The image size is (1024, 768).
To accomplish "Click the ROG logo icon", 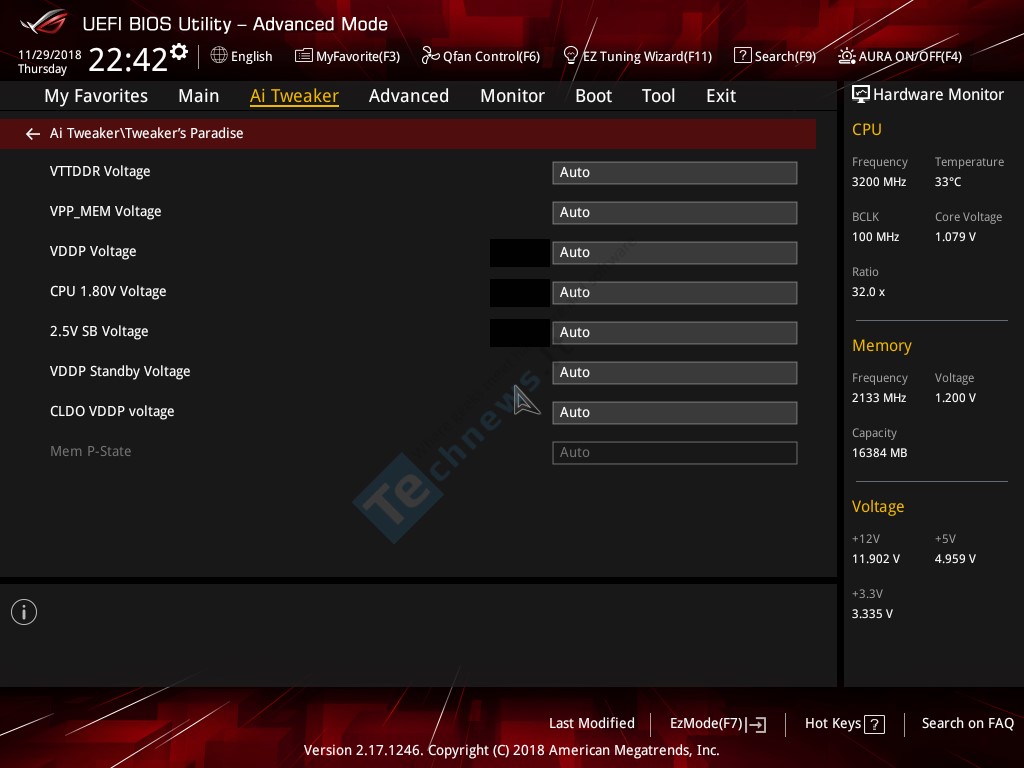I will coord(44,22).
